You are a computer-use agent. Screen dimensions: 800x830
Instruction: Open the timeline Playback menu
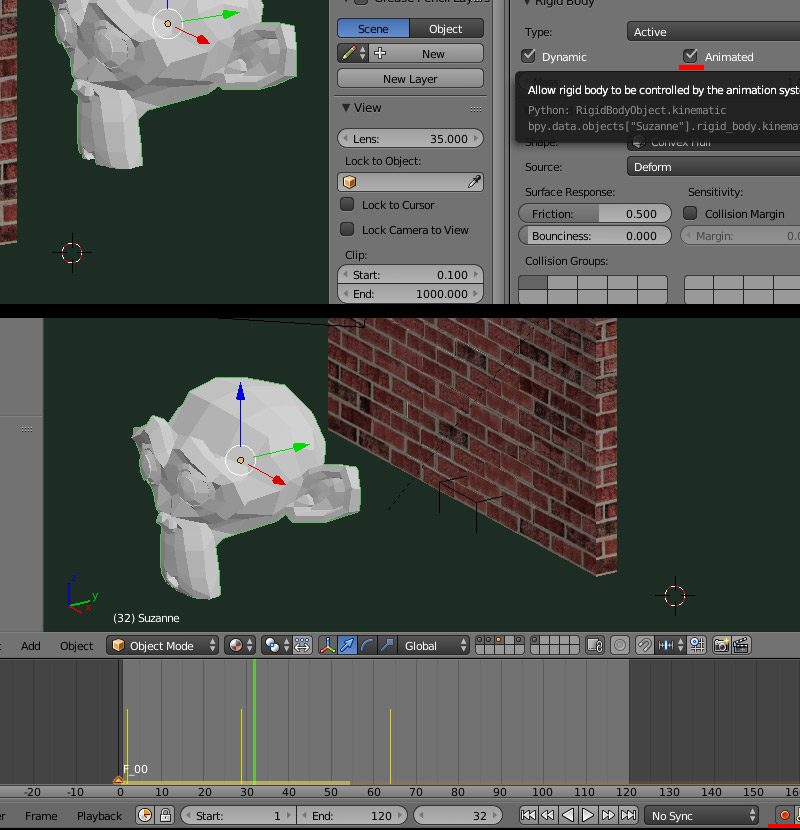[100, 816]
